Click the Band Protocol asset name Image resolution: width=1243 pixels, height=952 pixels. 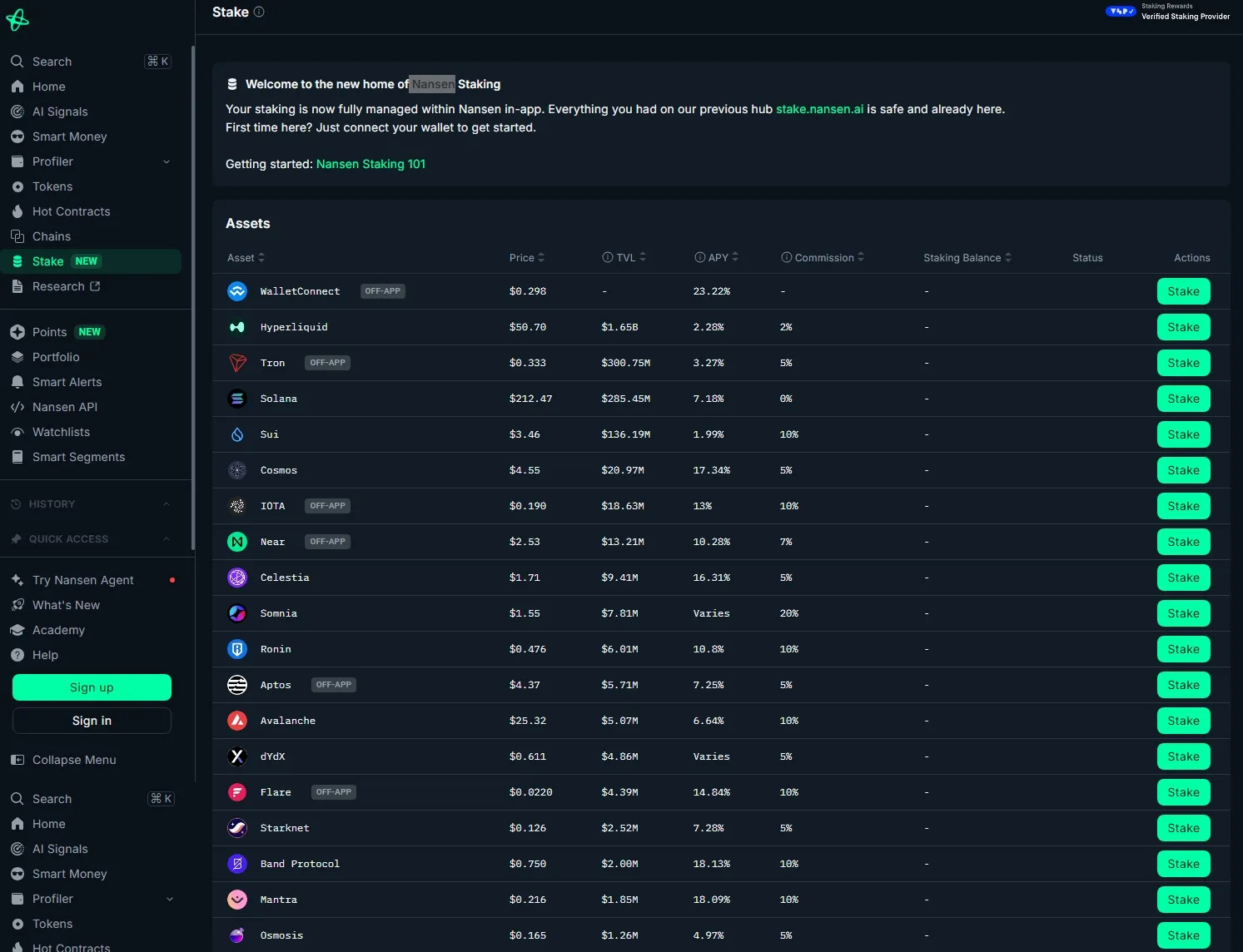[300, 864]
